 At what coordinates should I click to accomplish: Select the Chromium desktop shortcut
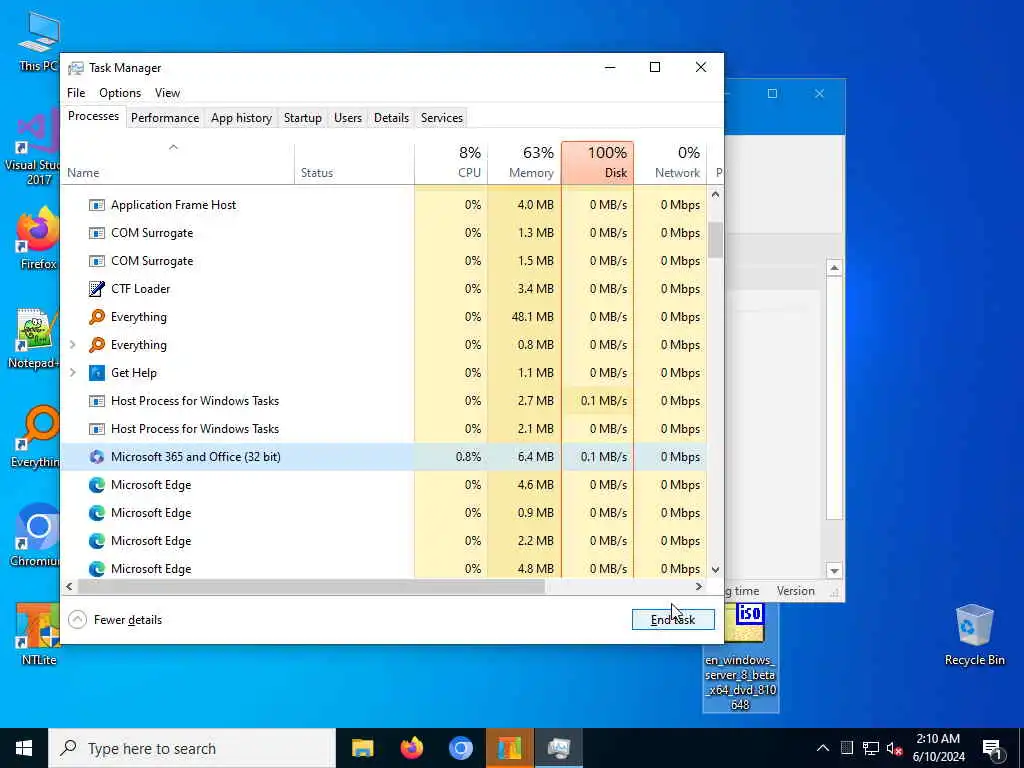[x=36, y=534]
